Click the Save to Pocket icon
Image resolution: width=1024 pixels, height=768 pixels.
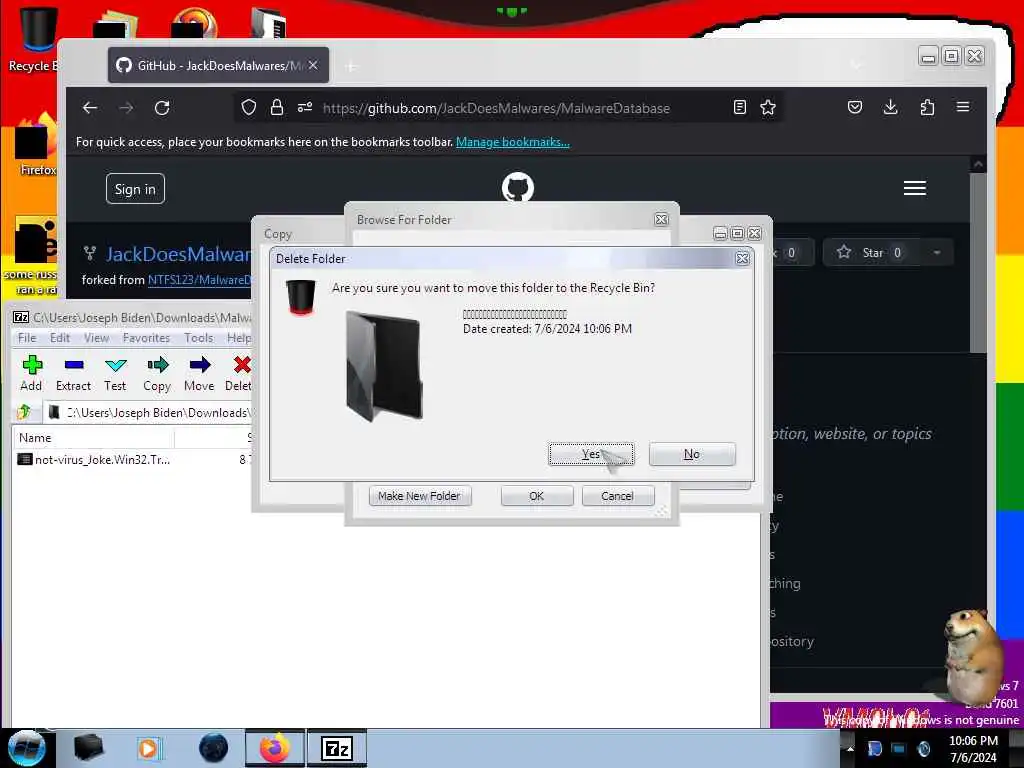tap(855, 108)
